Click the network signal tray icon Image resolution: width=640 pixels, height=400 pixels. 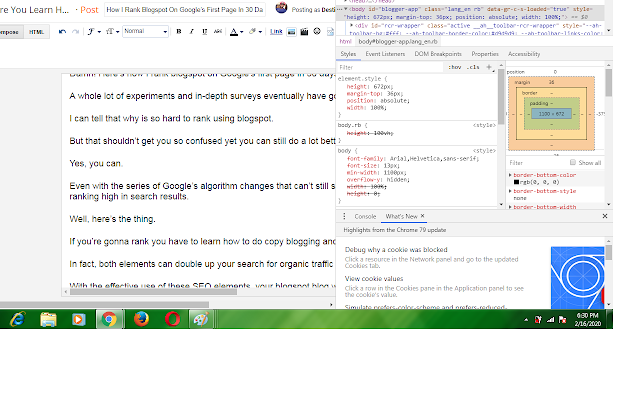coord(551,320)
